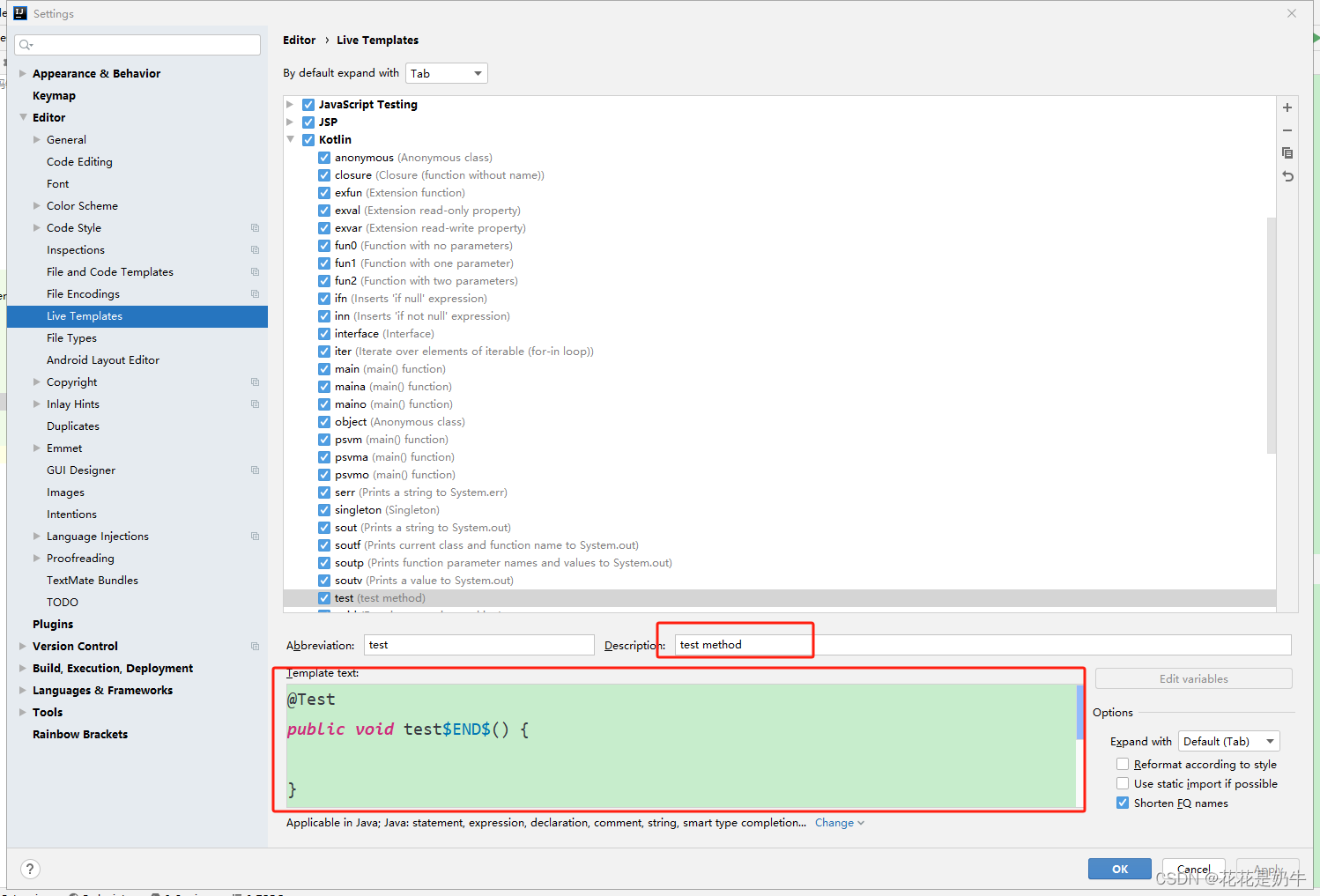Select the fun2 template row
The height and width of the screenshot is (896, 1320).
[780, 281]
